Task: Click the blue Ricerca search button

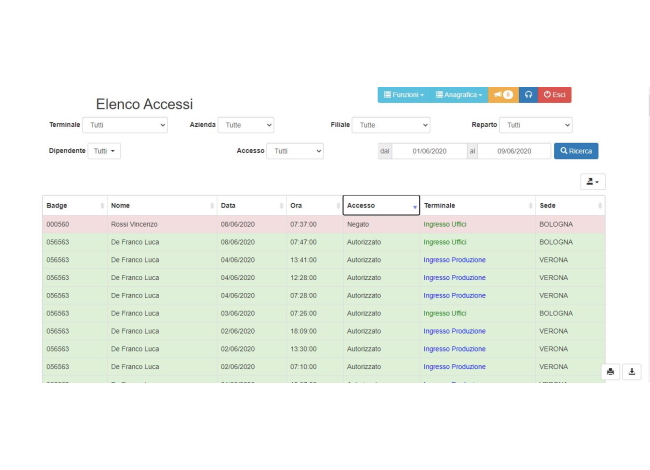Action: [576, 151]
